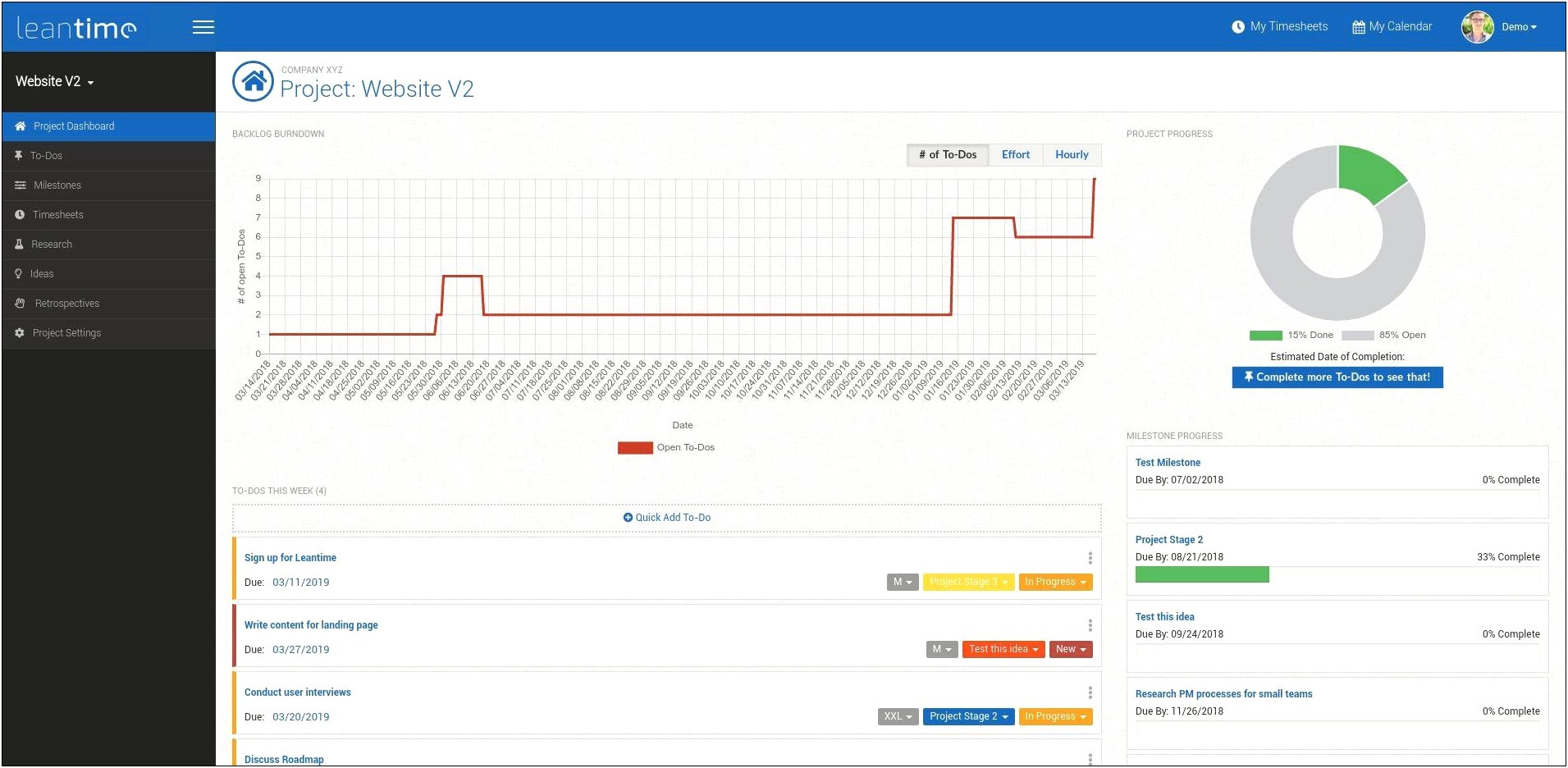The width and height of the screenshot is (1568, 768).
Task: Open the Sign up for Leantime to-do
Action: 290,558
